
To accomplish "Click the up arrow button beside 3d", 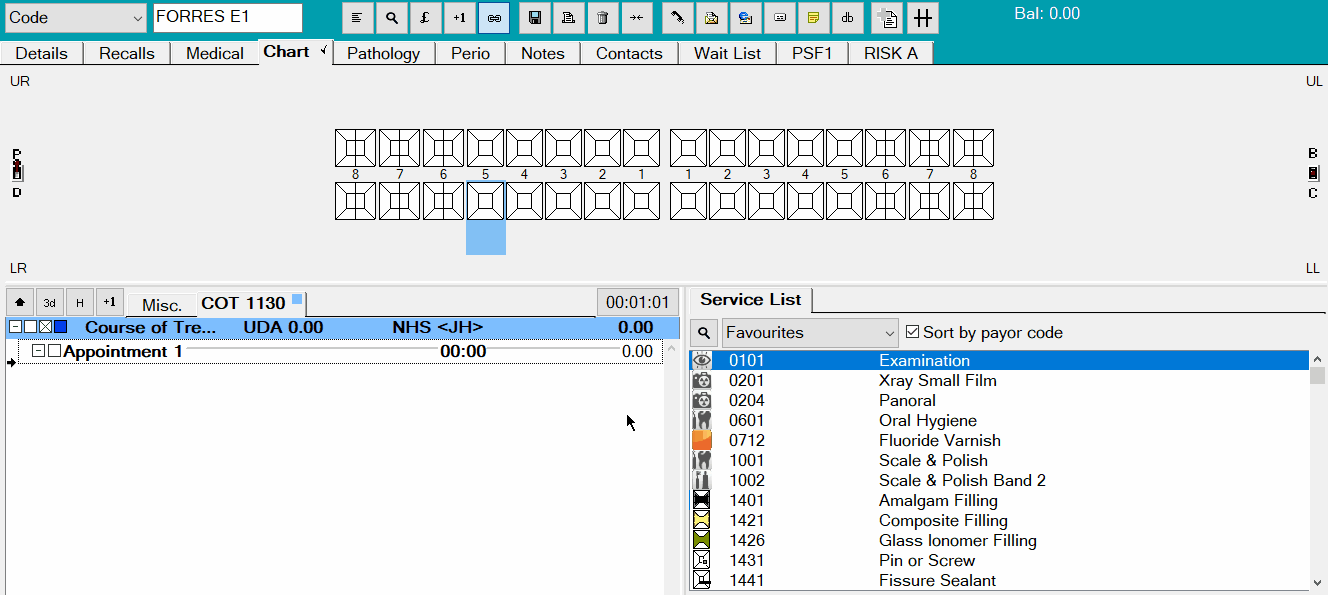I will click(20, 302).
